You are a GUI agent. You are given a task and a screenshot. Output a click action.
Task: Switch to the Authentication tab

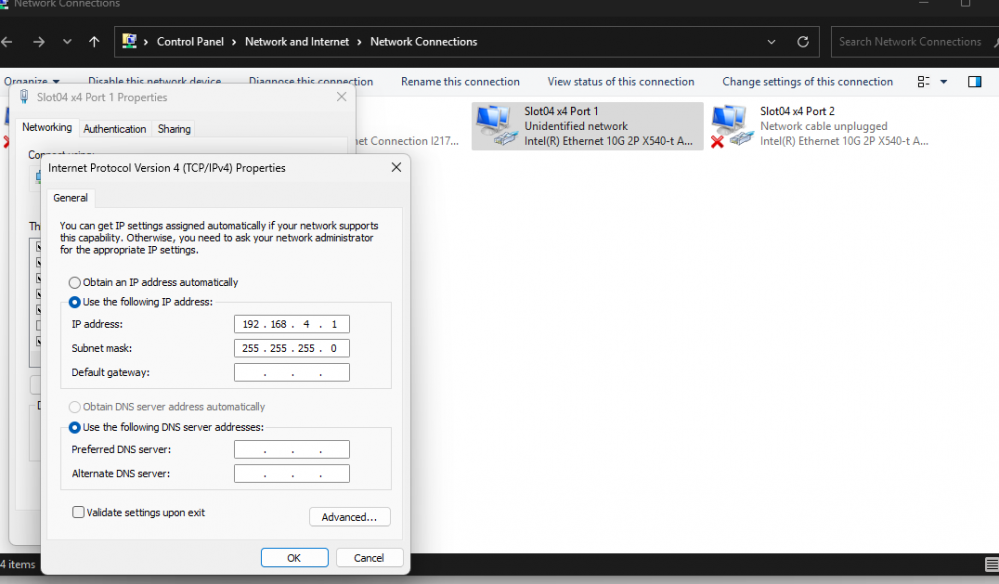[115, 129]
